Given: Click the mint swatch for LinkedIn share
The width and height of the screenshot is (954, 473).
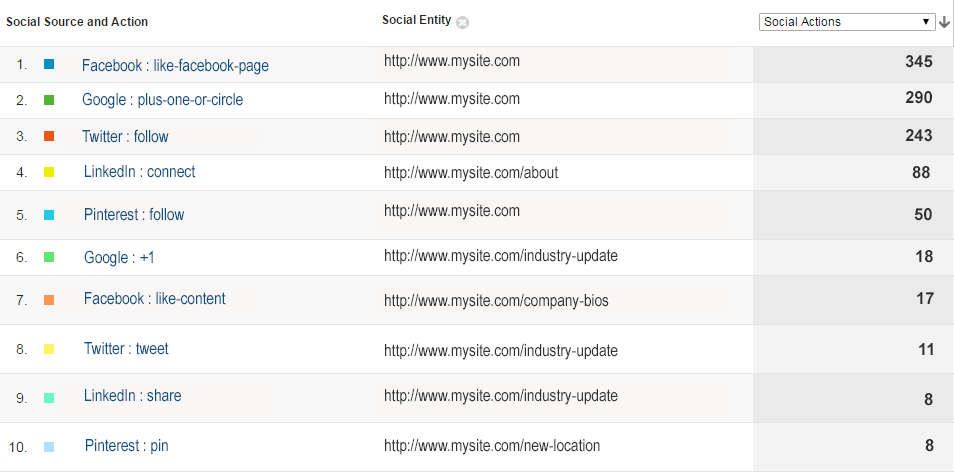Looking at the screenshot, I should [x=49, y=398].
